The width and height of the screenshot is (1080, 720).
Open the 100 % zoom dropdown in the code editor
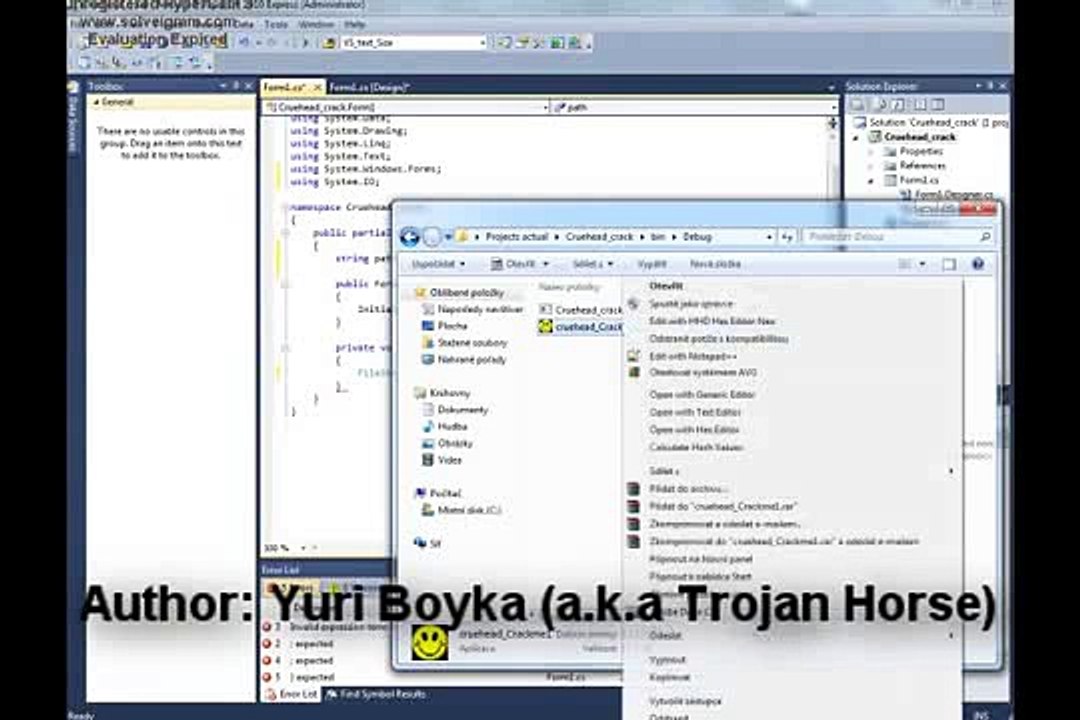[x=303, y=548]
